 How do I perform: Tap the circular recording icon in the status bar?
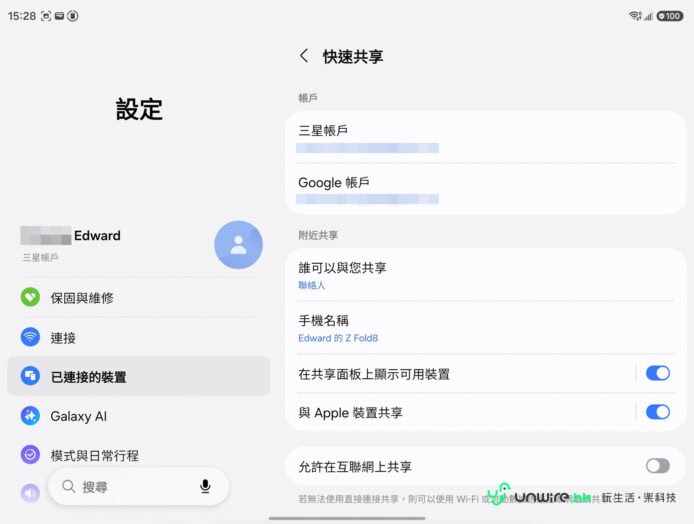click(x=73, y=16)
